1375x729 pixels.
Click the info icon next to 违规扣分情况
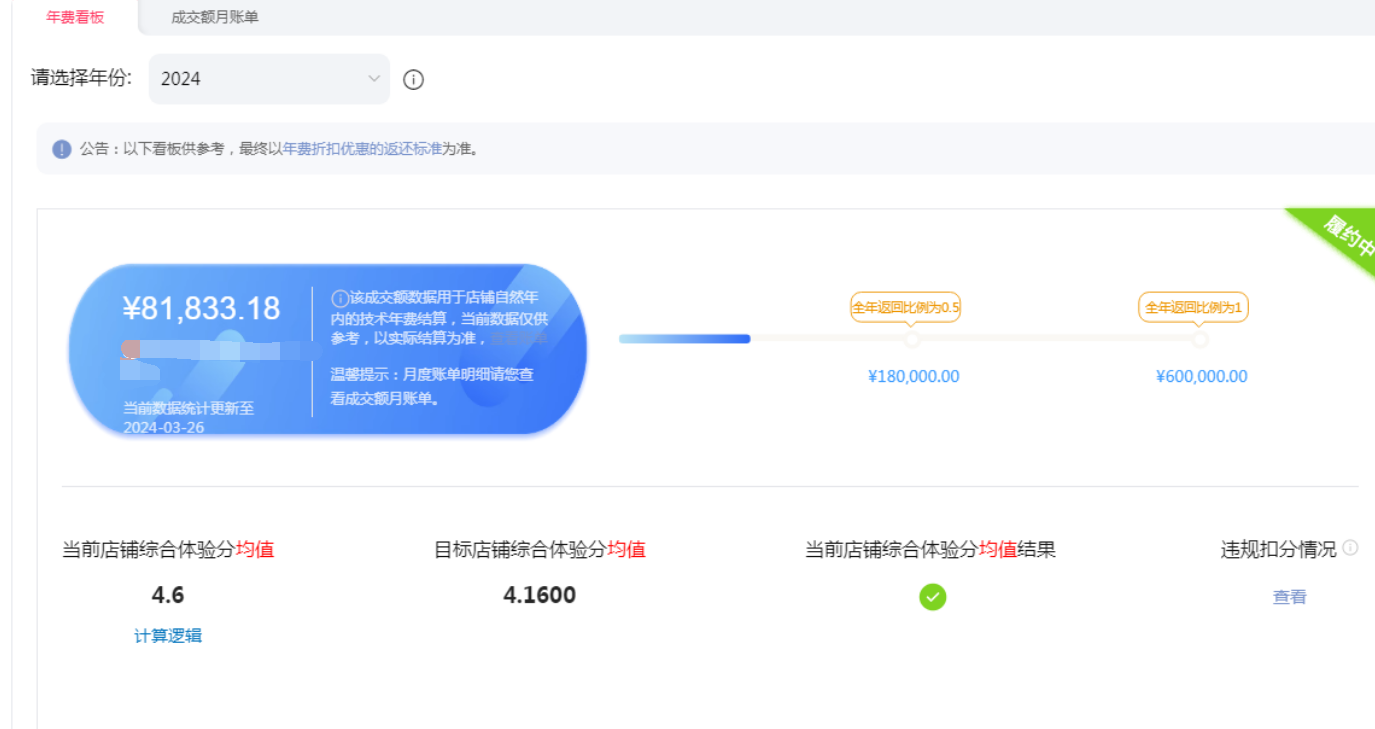coord(1350,548)
